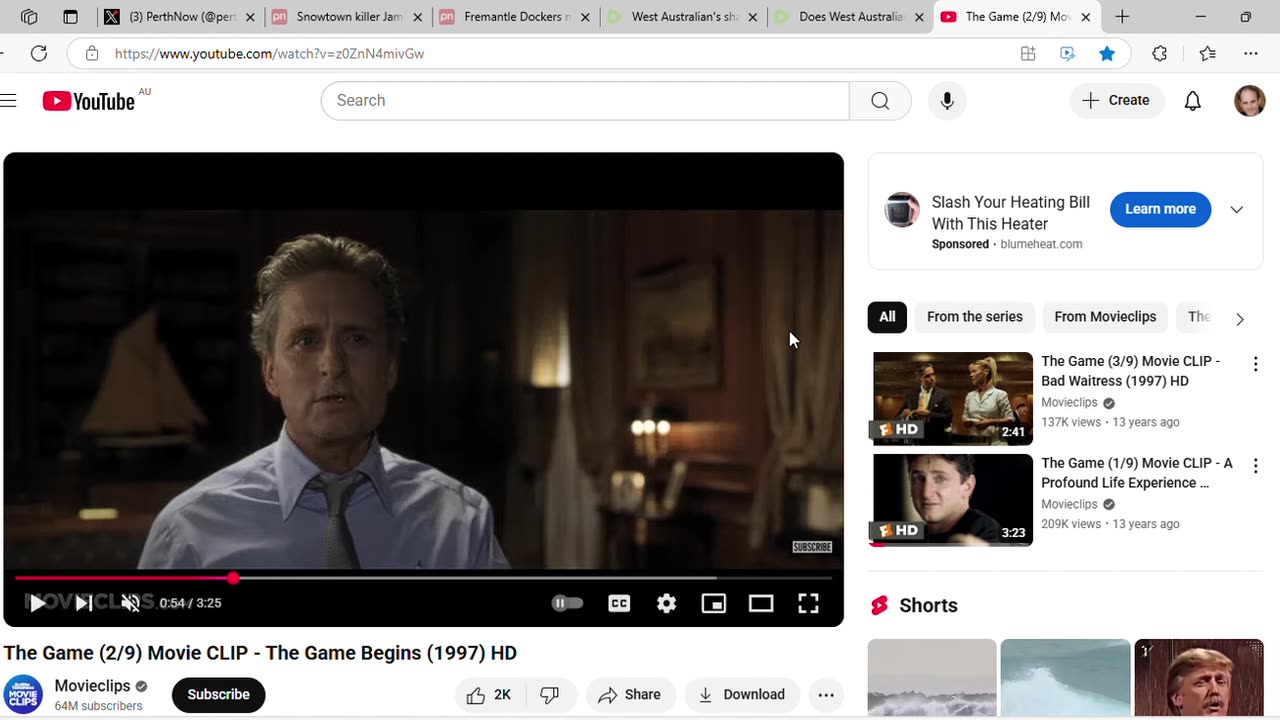Click the search magnifier button
1280x720 pixels.
pyautogui.click(x=880, y=100)
